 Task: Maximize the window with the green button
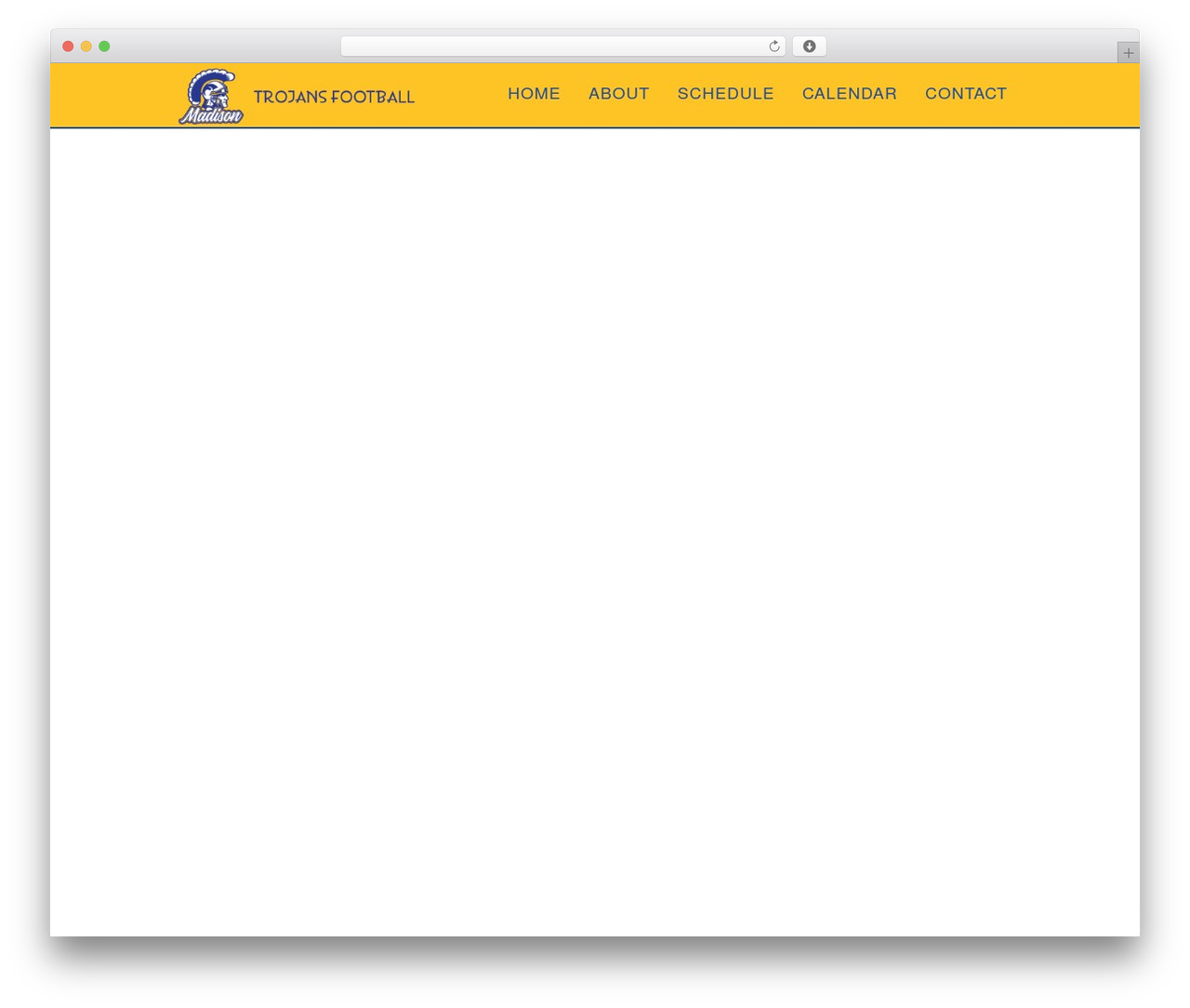click(104, 46)
